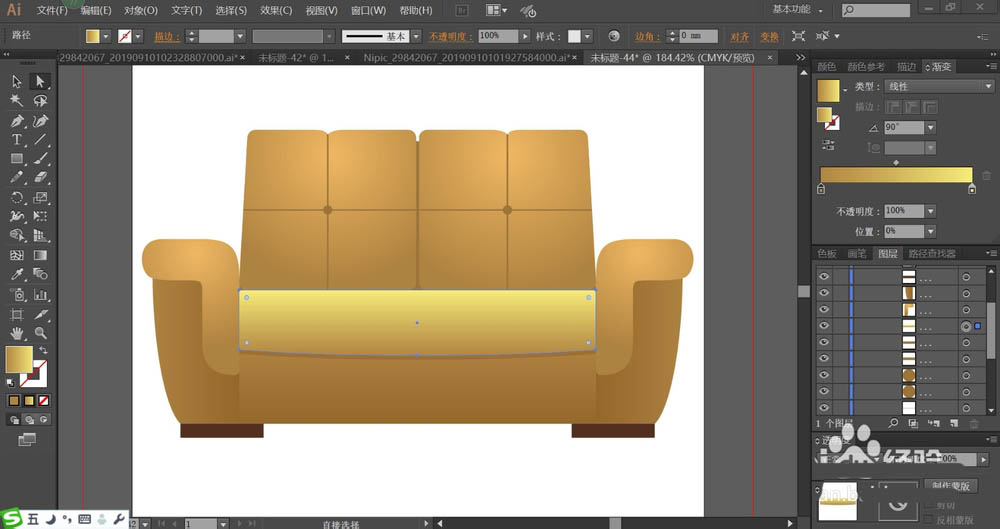
Task: Select the Selection tool (black arrow)
Action: [17, 81]
